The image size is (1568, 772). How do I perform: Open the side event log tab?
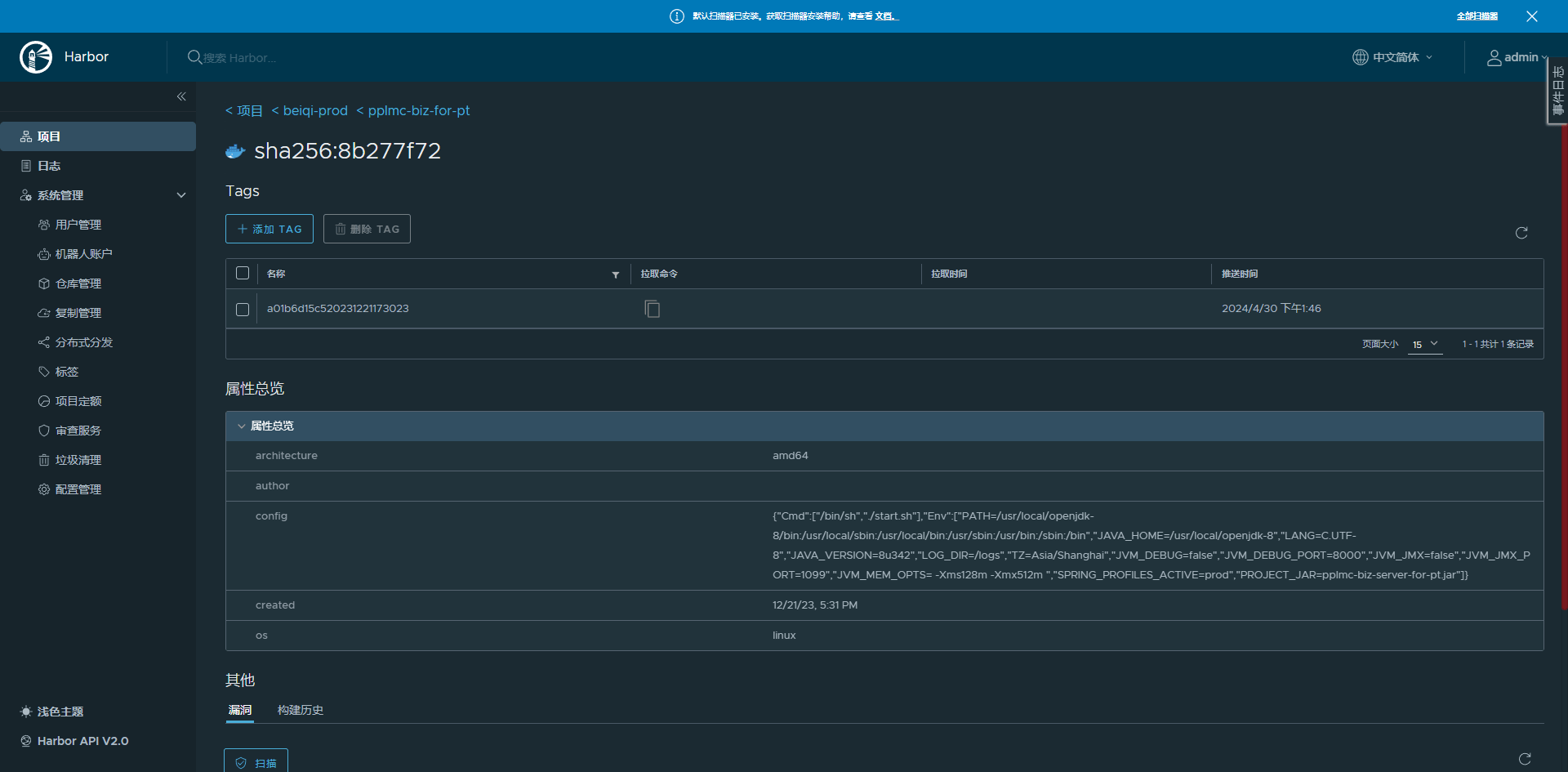(1557, 91)
